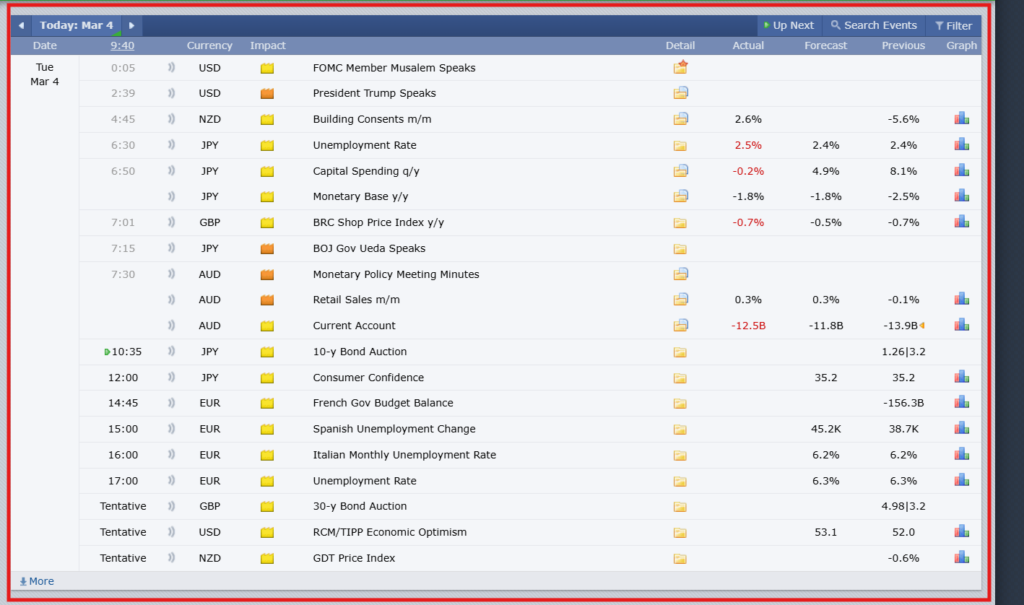Click the Today: Mar 4 date button
Image resolution: width=1024 pixels, height=605 pixels.
[x=76, y=25]
